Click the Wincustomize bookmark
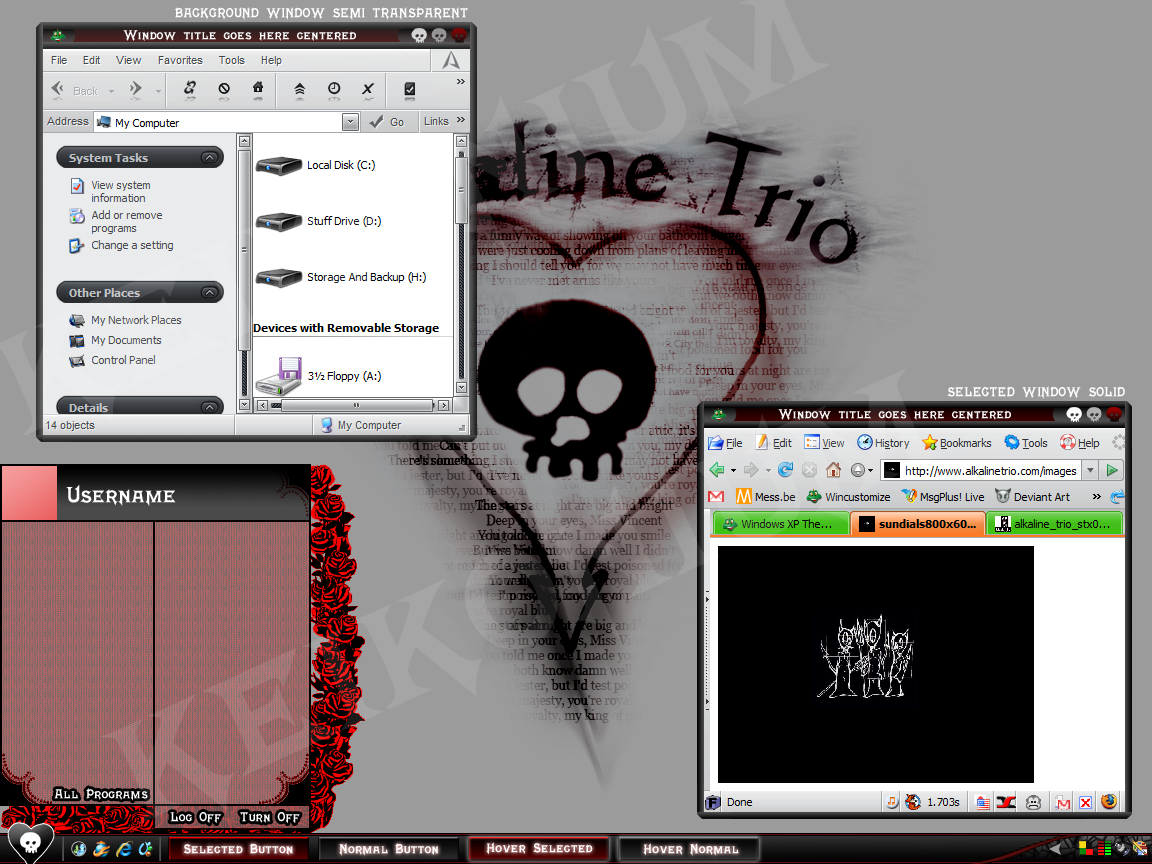 point(849,497)
